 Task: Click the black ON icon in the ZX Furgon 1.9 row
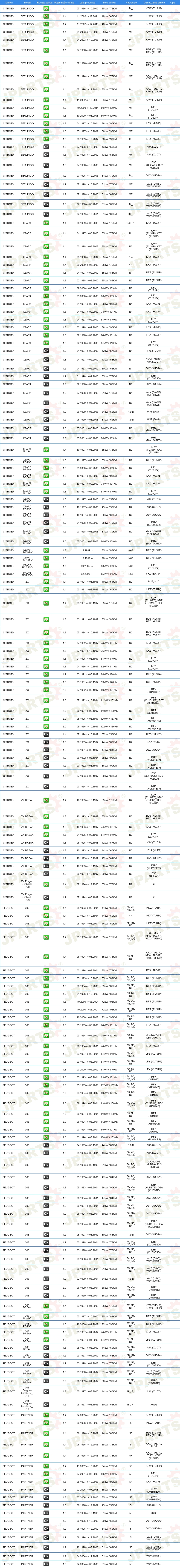coord(46,897)
